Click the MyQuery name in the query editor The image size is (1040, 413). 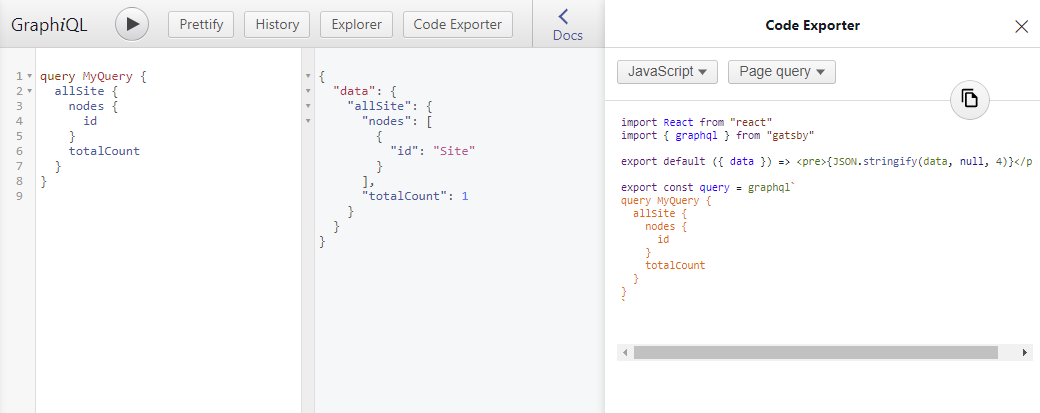107,76
